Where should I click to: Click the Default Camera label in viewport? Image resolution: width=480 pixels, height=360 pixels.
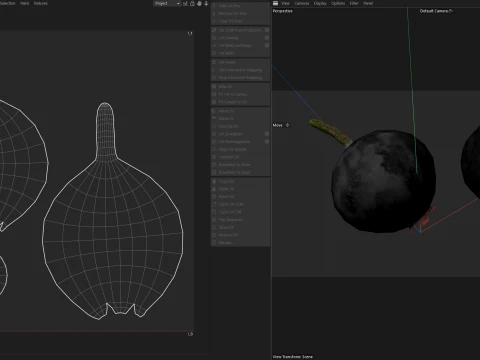pyautogui.click(x=436, y=11)
